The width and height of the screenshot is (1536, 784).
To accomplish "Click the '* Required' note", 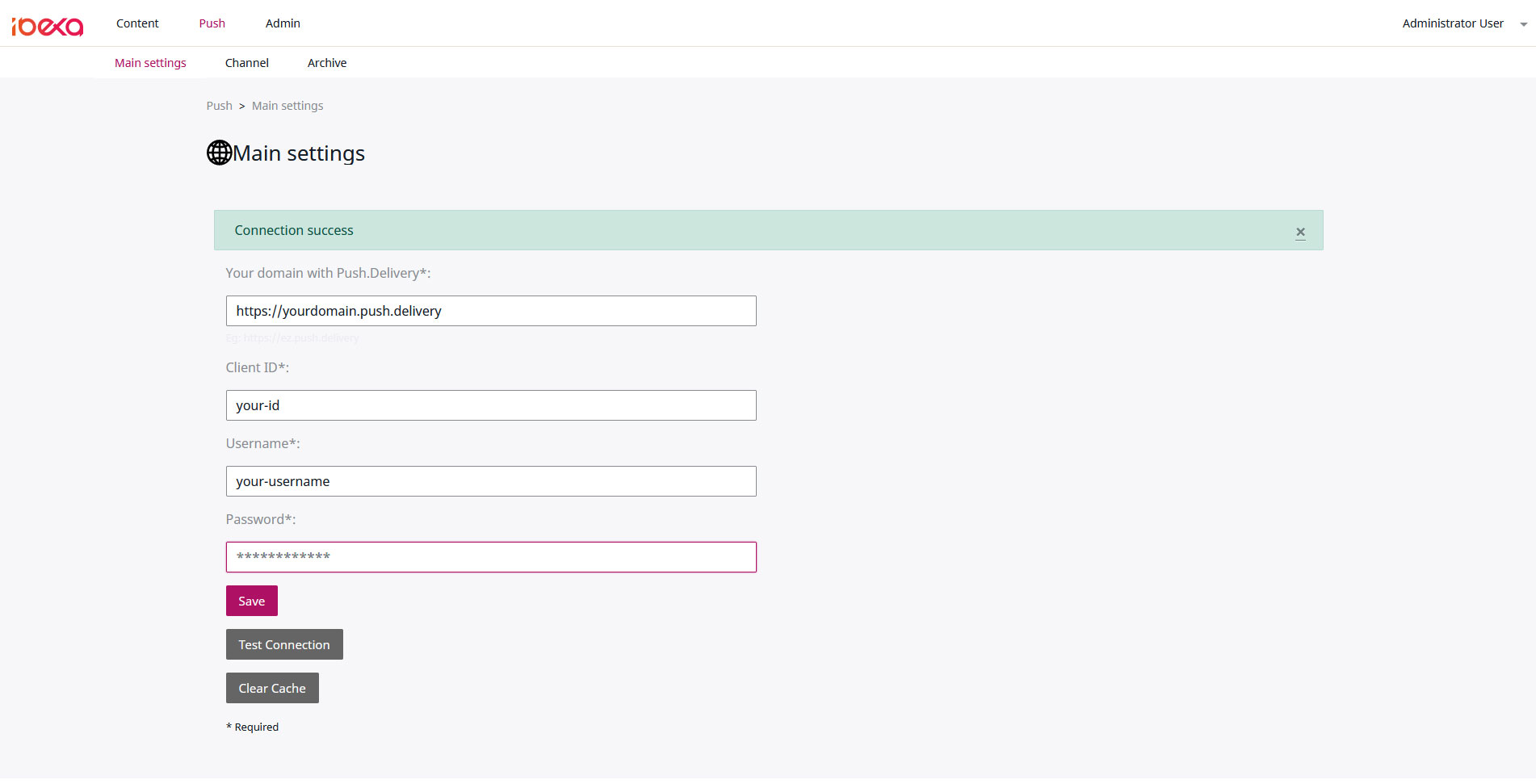I will pyautogui.click(x=252, y=727).
